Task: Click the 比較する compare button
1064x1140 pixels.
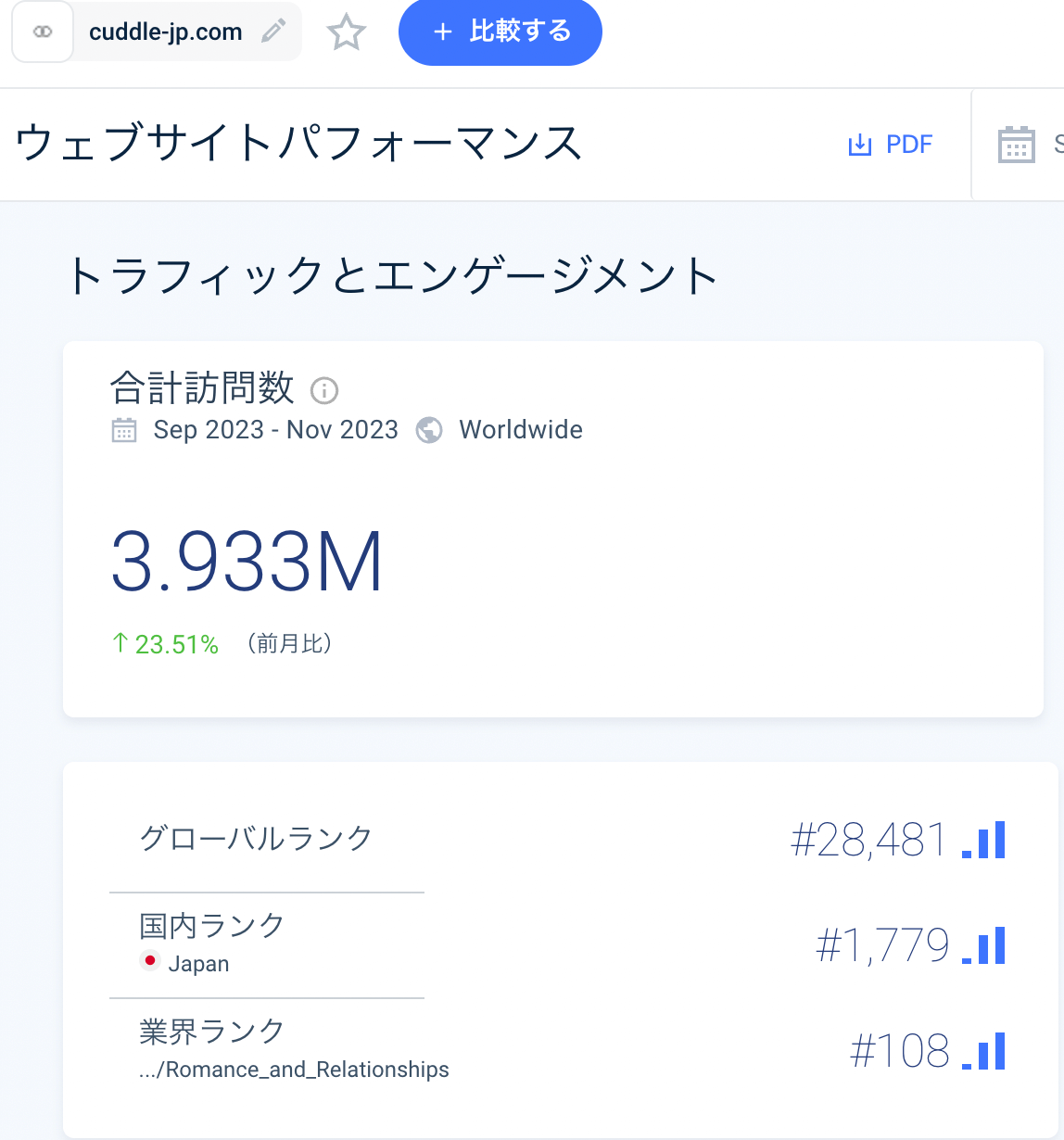Action: 500,32
